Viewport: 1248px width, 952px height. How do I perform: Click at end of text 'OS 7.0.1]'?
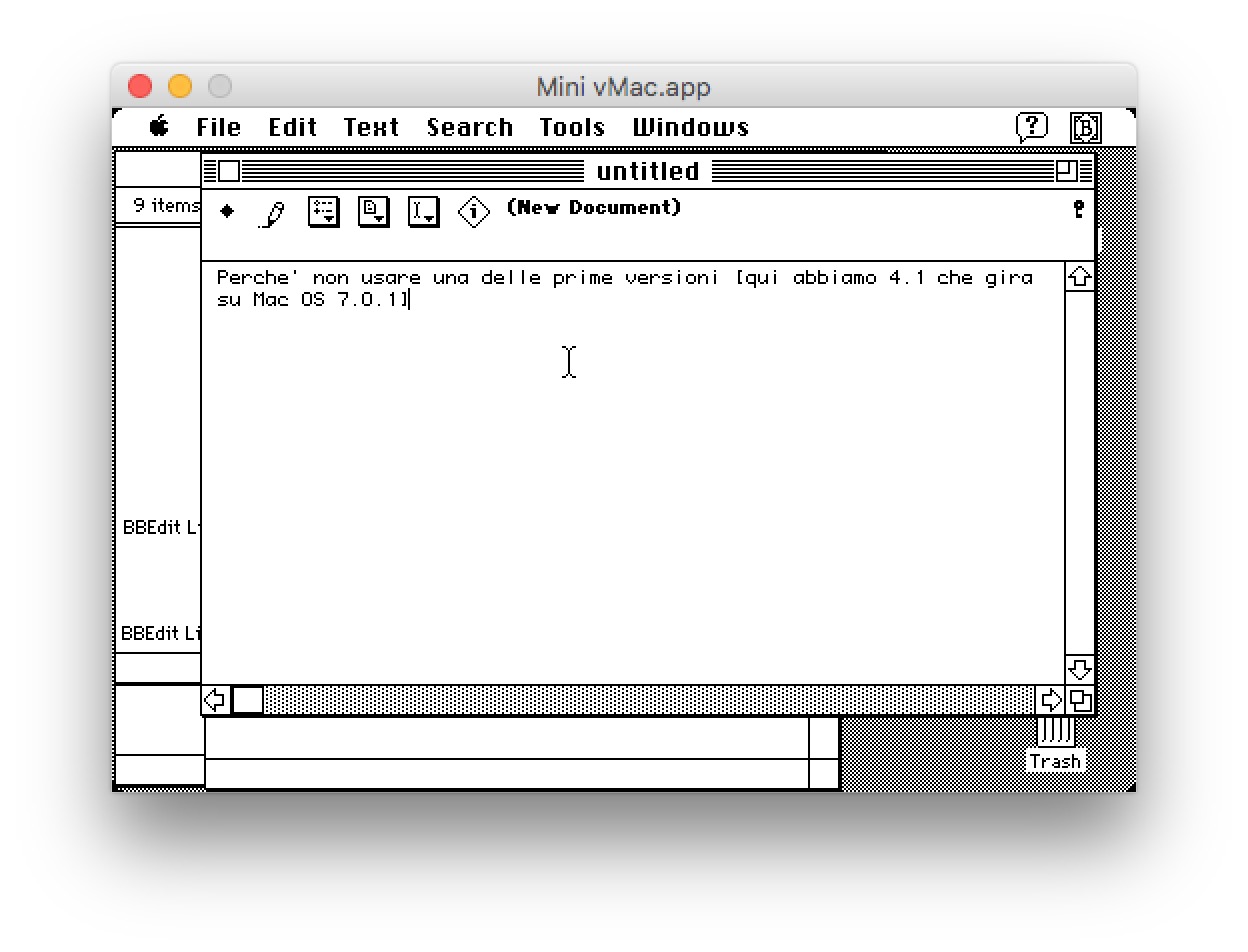[411, 300]
